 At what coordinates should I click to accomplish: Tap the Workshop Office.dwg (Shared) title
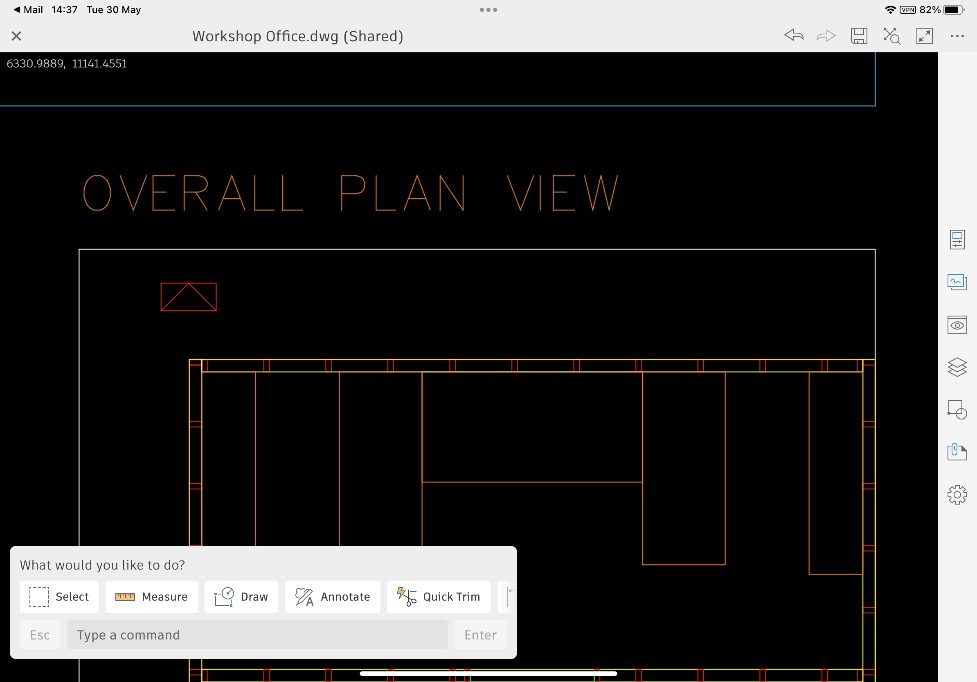pos(298,36)
